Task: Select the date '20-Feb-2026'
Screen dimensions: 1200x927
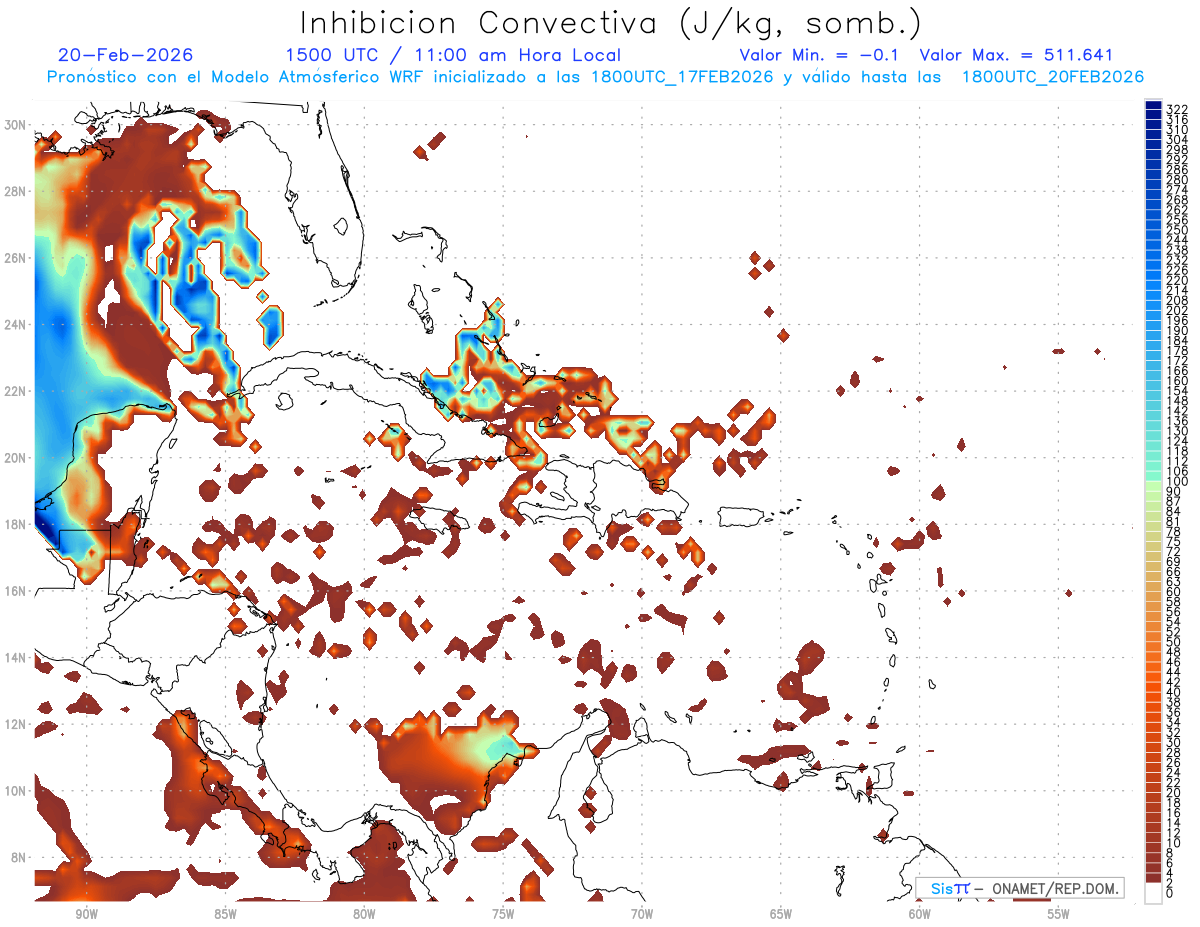Action: pos(126,55)
